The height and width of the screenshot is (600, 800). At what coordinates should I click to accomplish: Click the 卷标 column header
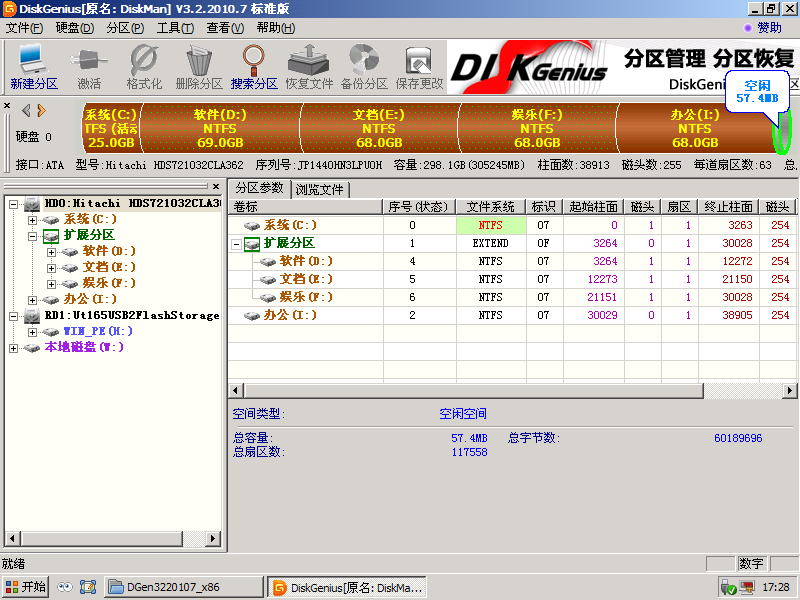(x=306, y=207)
